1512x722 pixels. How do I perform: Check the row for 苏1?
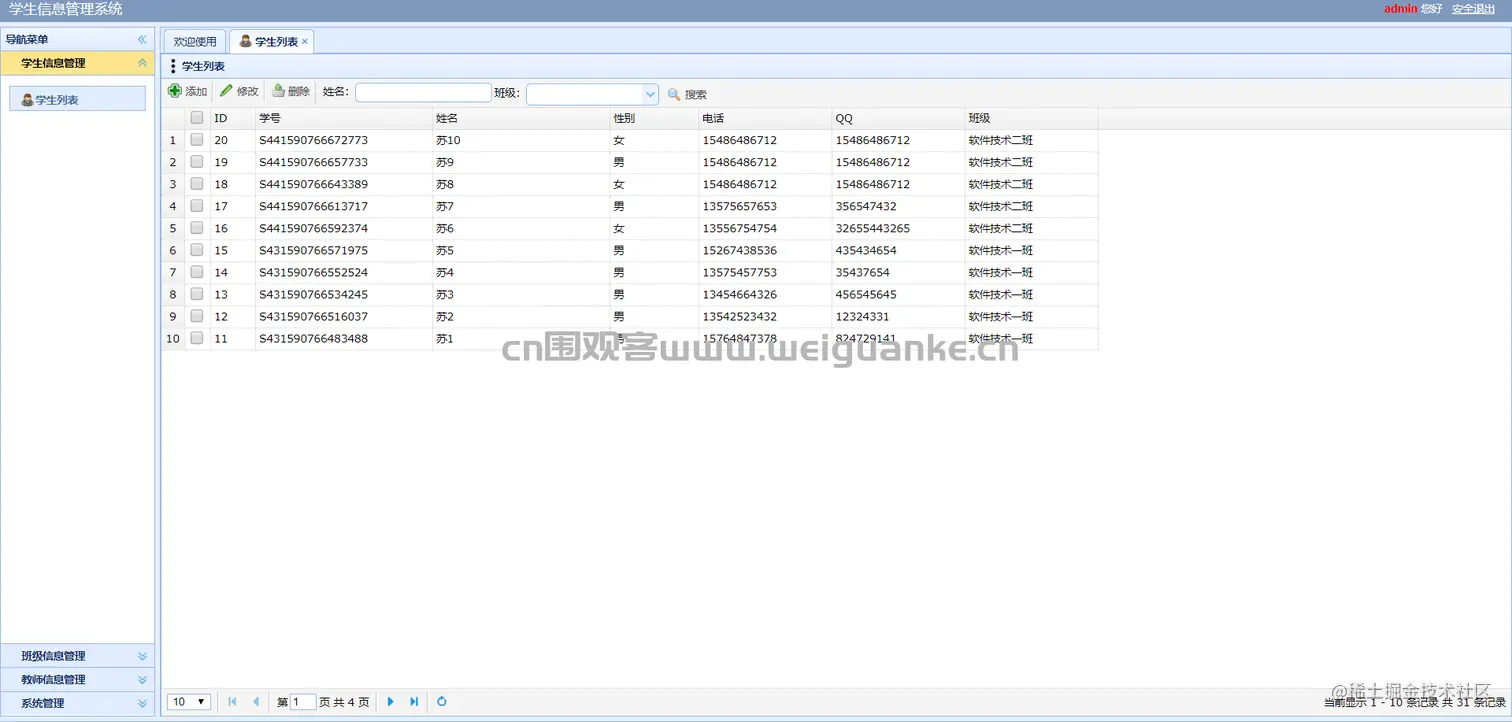[197, 338]
